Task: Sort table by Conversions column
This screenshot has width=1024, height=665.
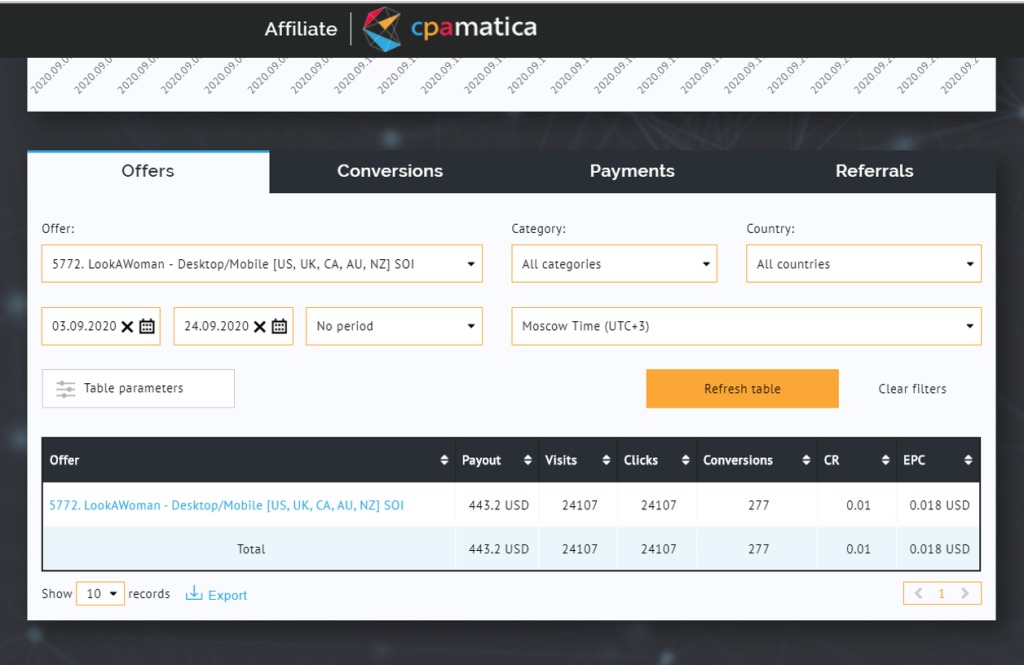Action: point(806,460)
